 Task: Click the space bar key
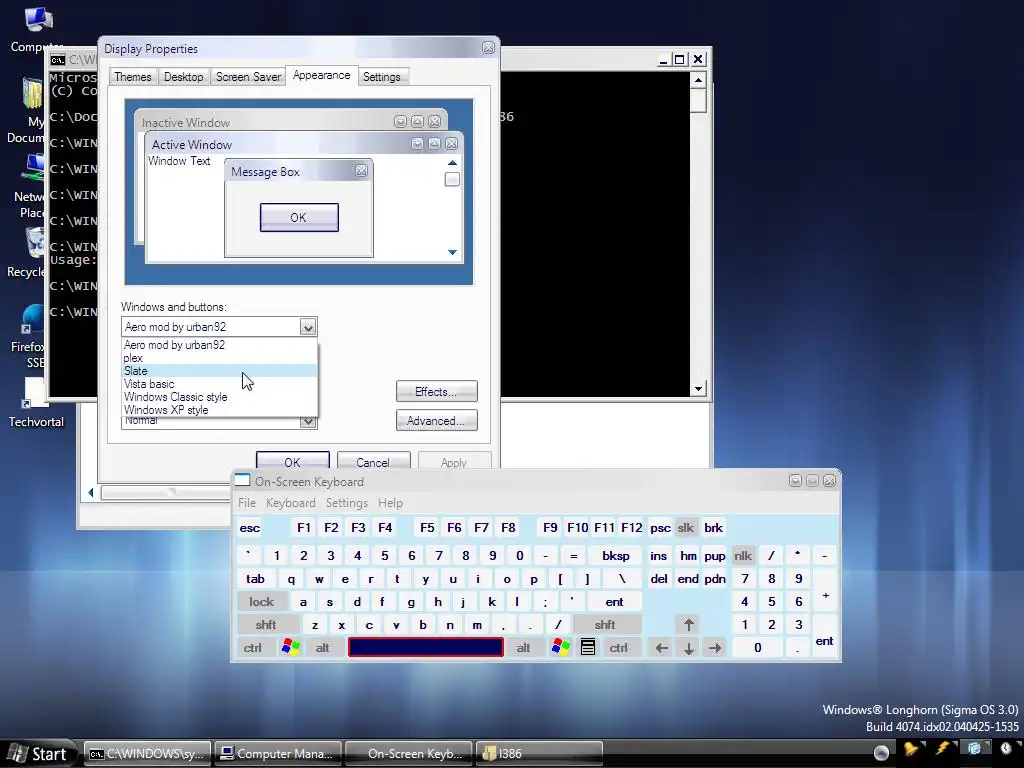coord(426,647)
